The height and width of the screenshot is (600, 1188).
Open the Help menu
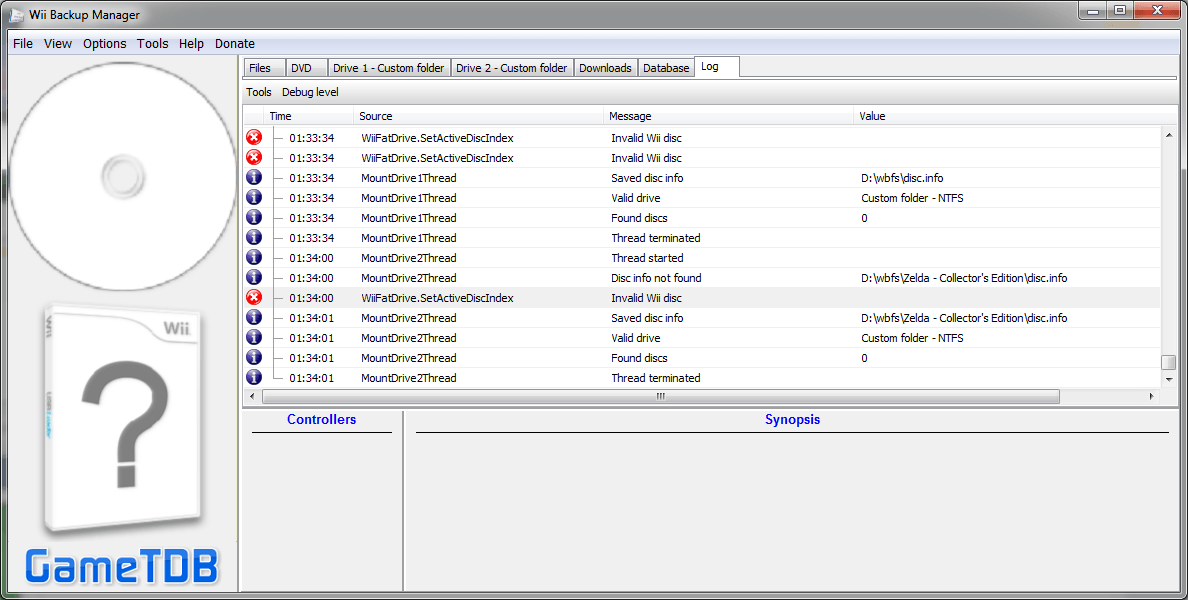[x=191, y=43]
